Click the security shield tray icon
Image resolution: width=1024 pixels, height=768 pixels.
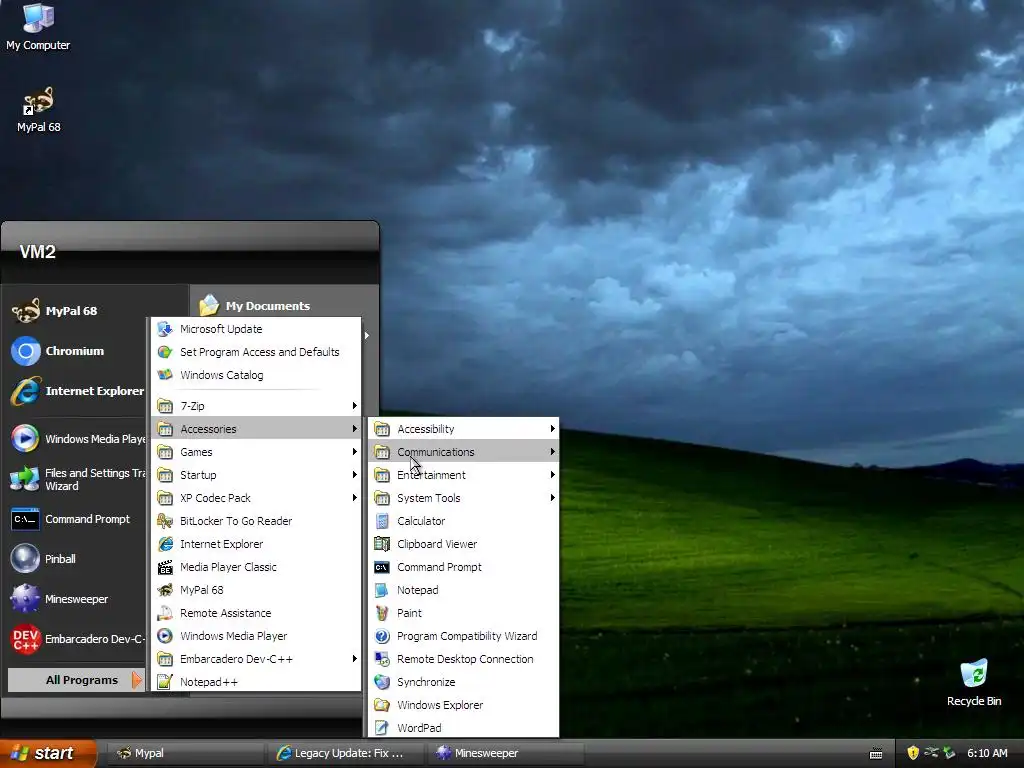[913, 753]
